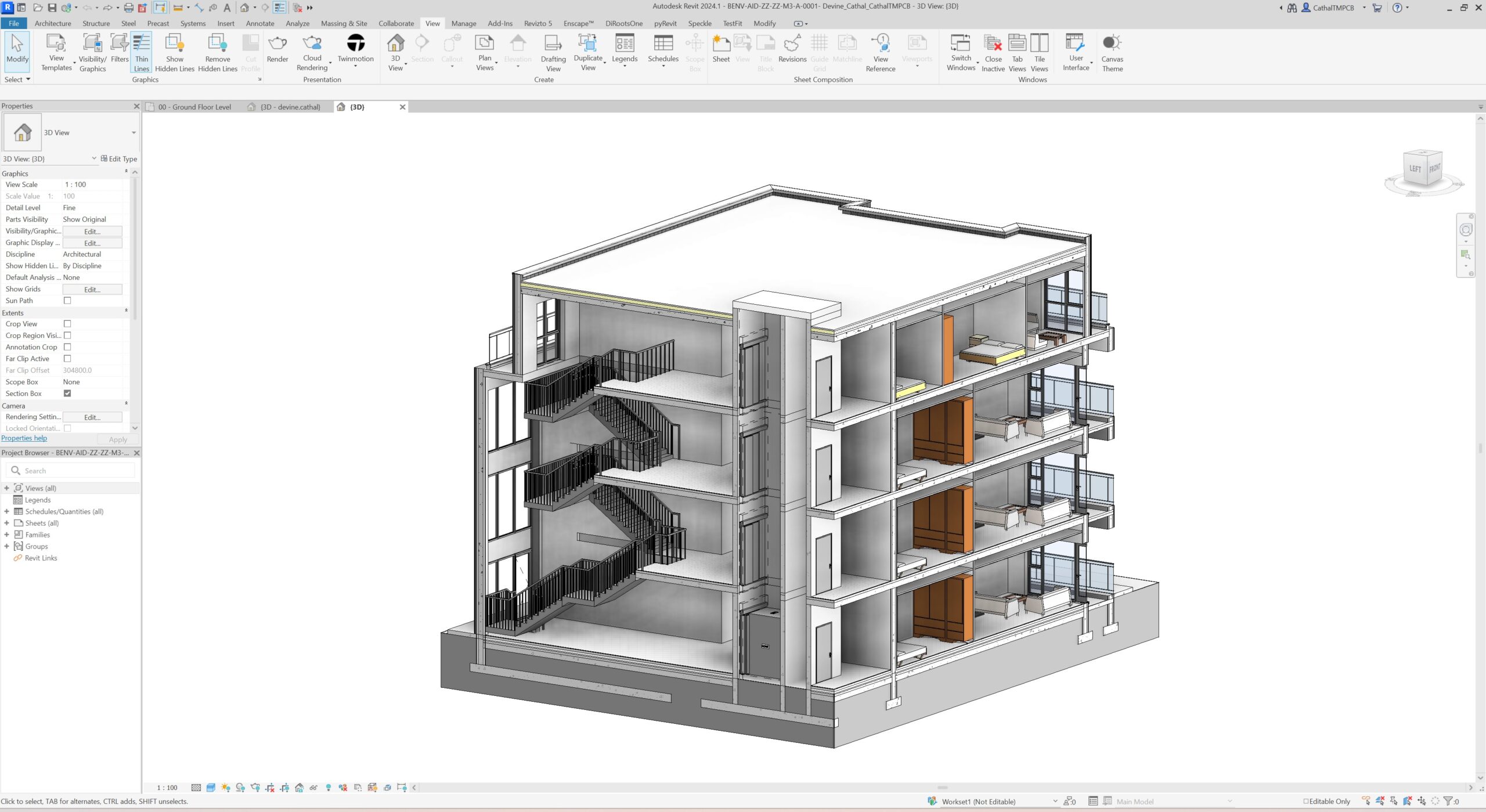The image size is (1486, 812).
Task: Open Properties help link
Action: coord(24,438)
